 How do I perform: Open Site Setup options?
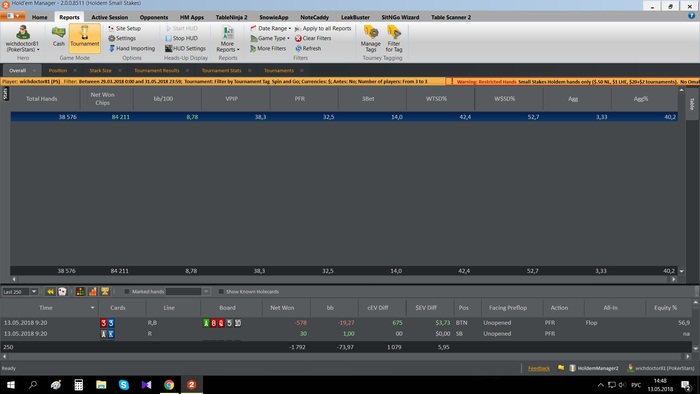coord(125,28)
